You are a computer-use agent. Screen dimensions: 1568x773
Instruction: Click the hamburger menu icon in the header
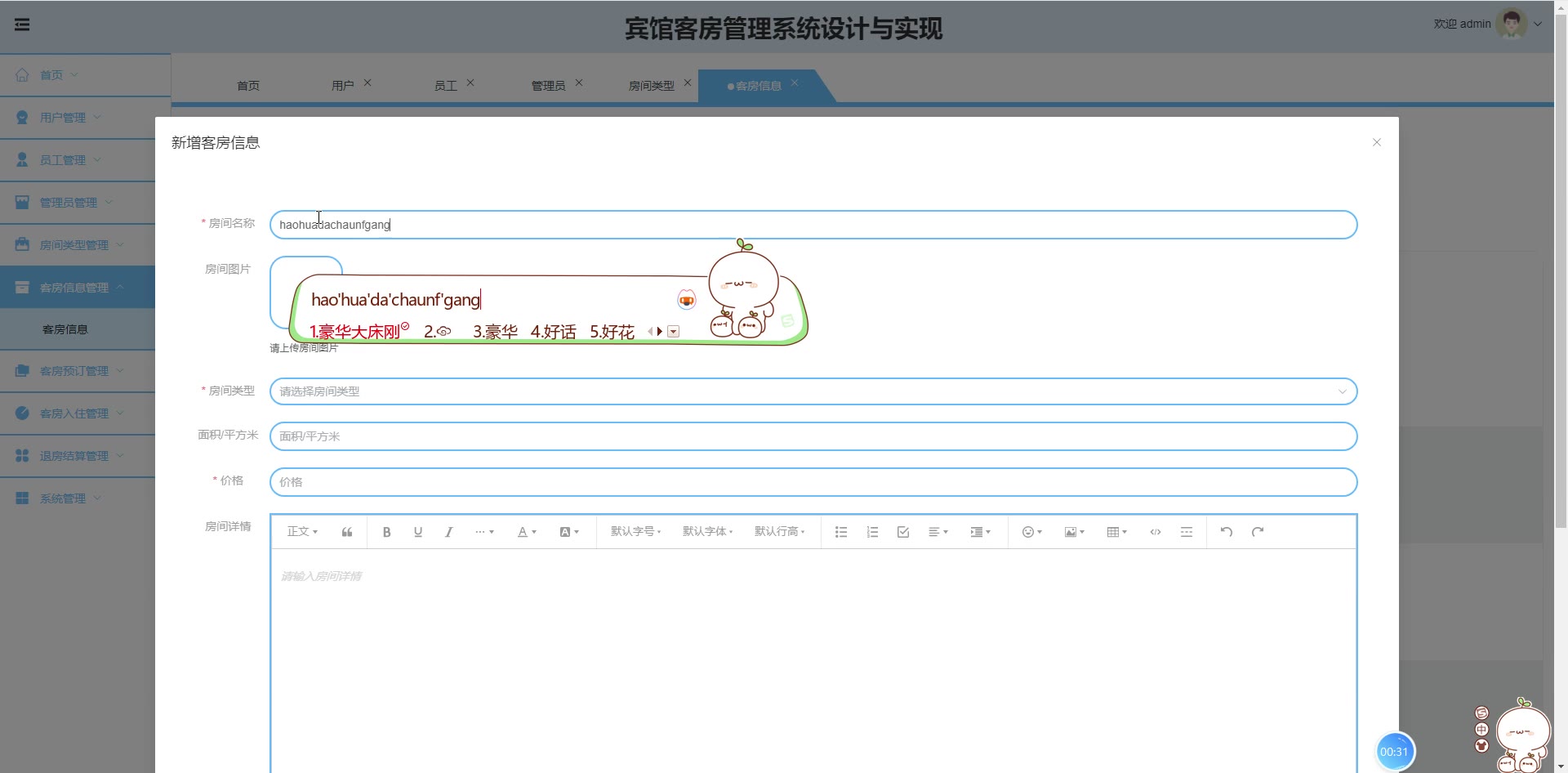(22, 25)
